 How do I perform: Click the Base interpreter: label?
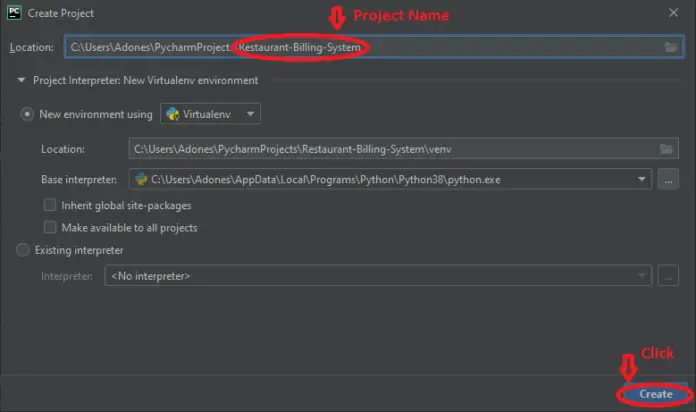point(79,179)
